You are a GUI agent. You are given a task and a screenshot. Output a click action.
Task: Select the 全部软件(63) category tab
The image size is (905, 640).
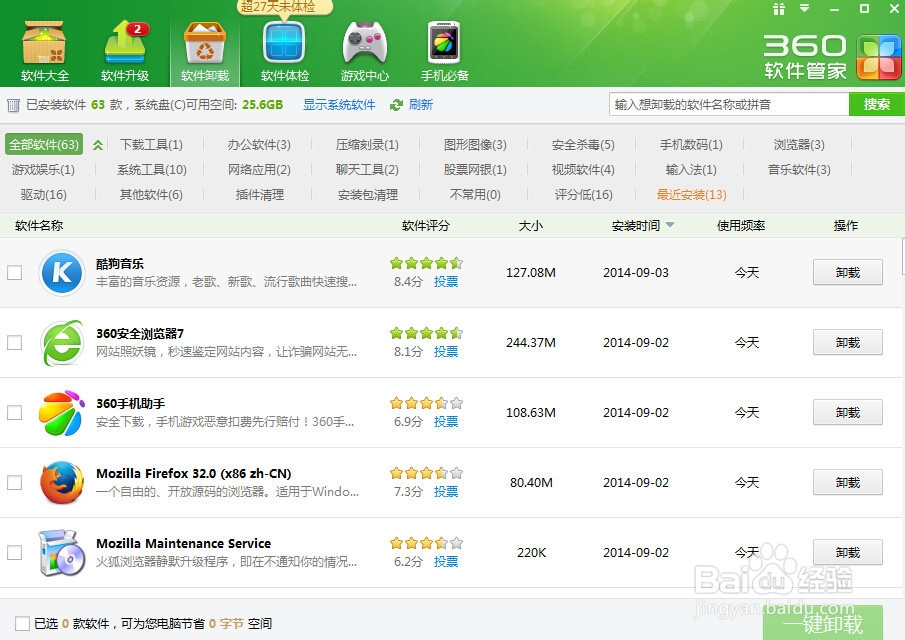(x=44, y=144)
